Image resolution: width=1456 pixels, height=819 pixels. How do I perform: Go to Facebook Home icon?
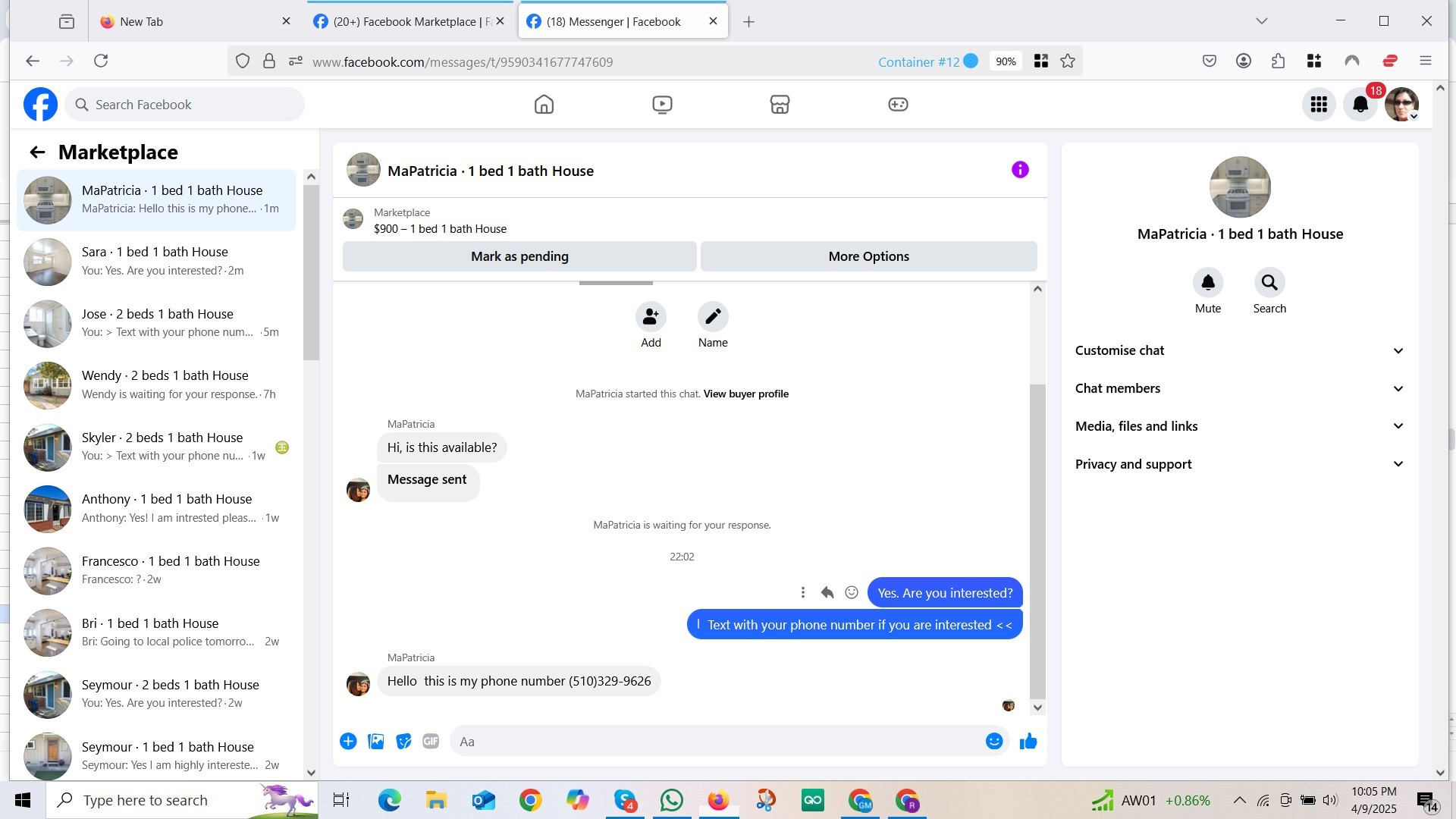click(x=544, y=105)
